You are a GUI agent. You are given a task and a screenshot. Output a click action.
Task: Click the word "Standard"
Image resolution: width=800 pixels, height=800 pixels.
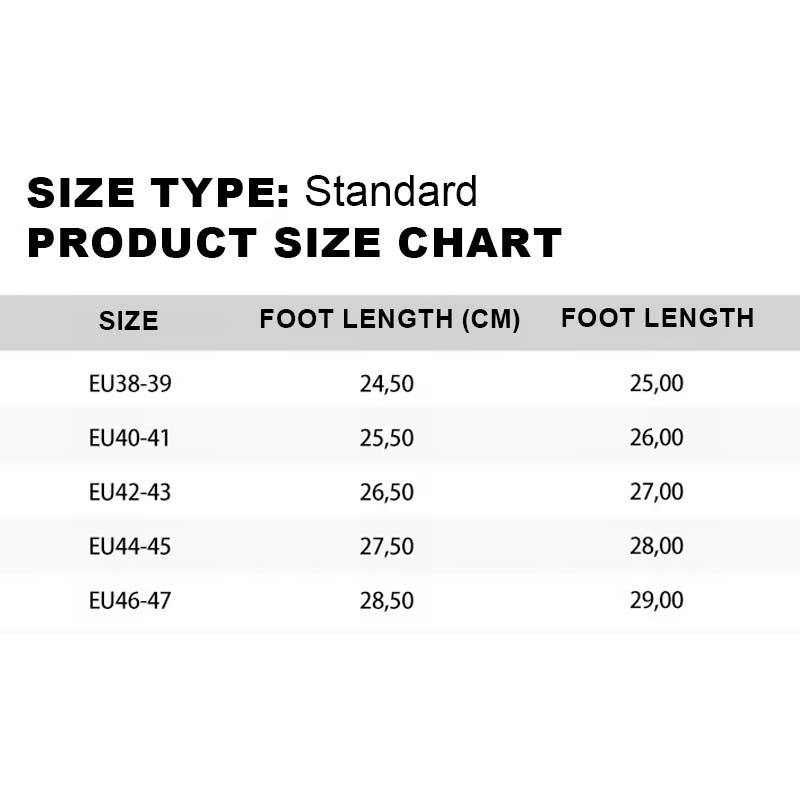[x=391, y=191]
